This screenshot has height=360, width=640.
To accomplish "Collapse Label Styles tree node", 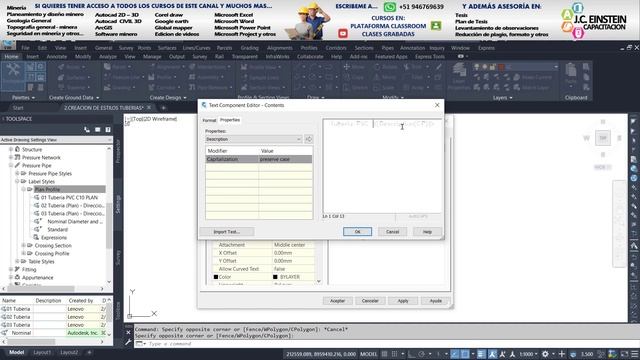I will (17, 181).
